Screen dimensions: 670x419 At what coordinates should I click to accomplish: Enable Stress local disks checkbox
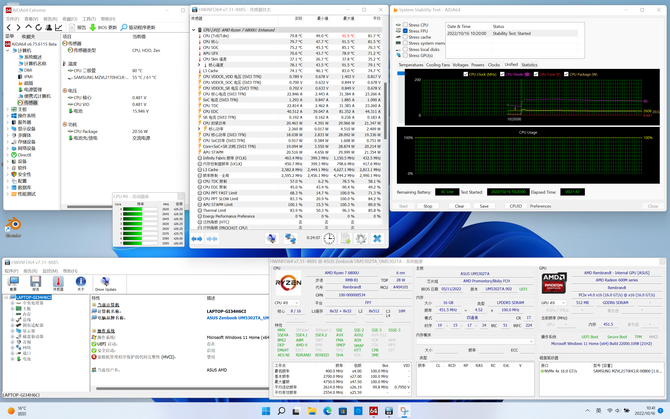pos(405,50)
